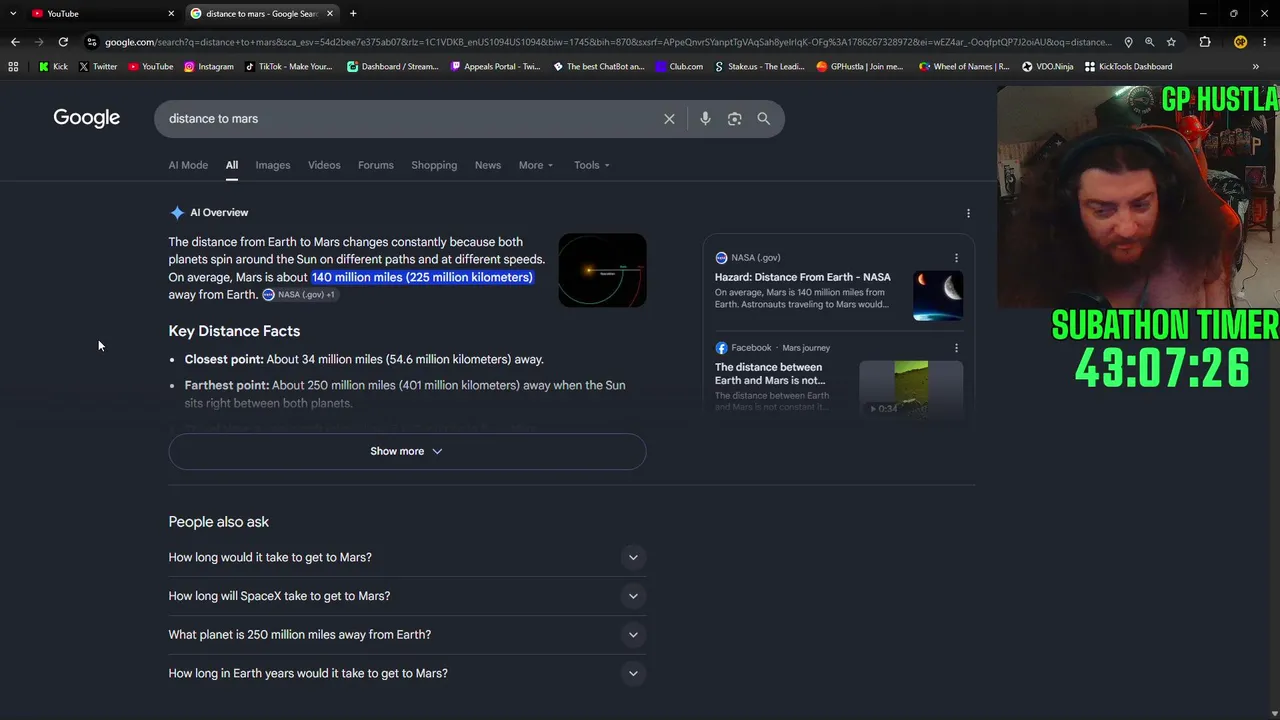Open the best ChatBot bookmark
This screenshot has height=720, width=1280.
click(x=599, y=67)
